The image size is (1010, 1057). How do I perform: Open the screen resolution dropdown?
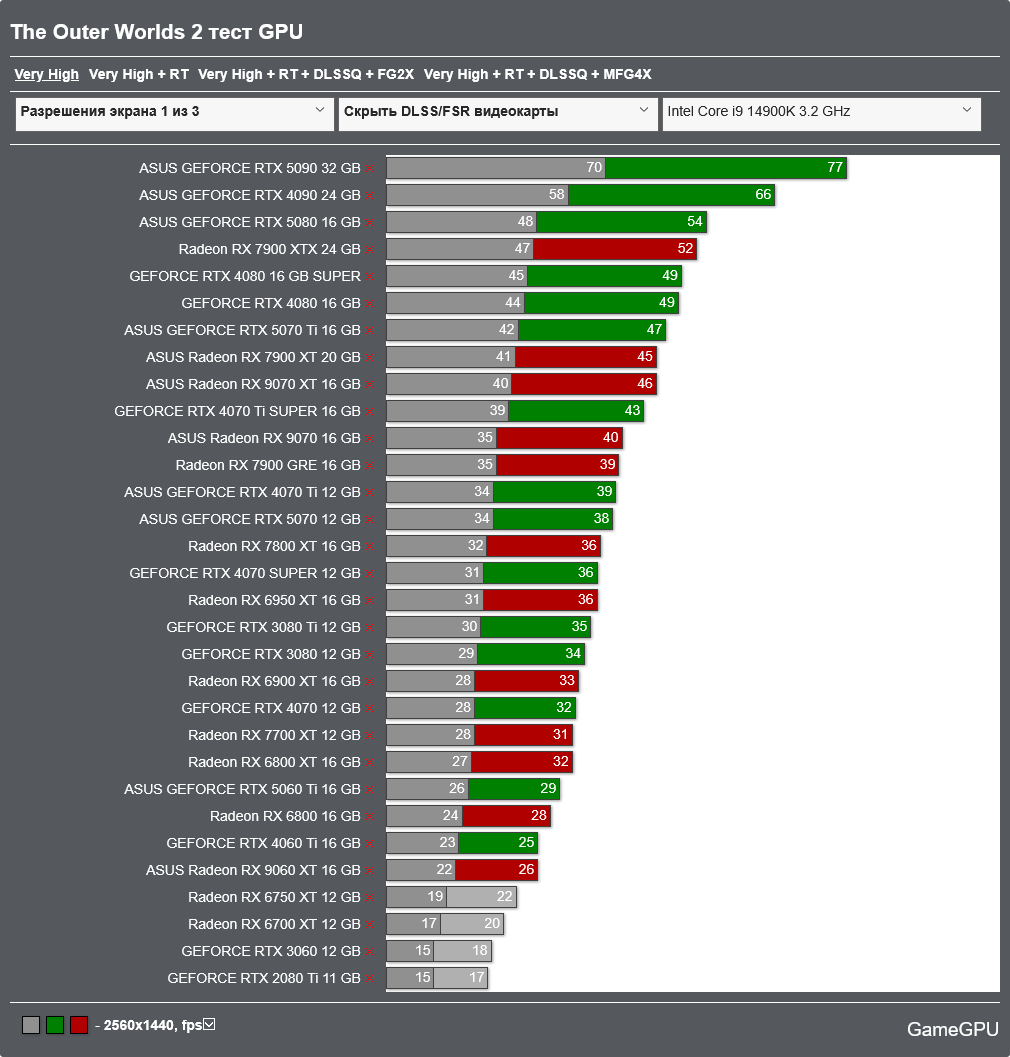[x=175, y=113]
